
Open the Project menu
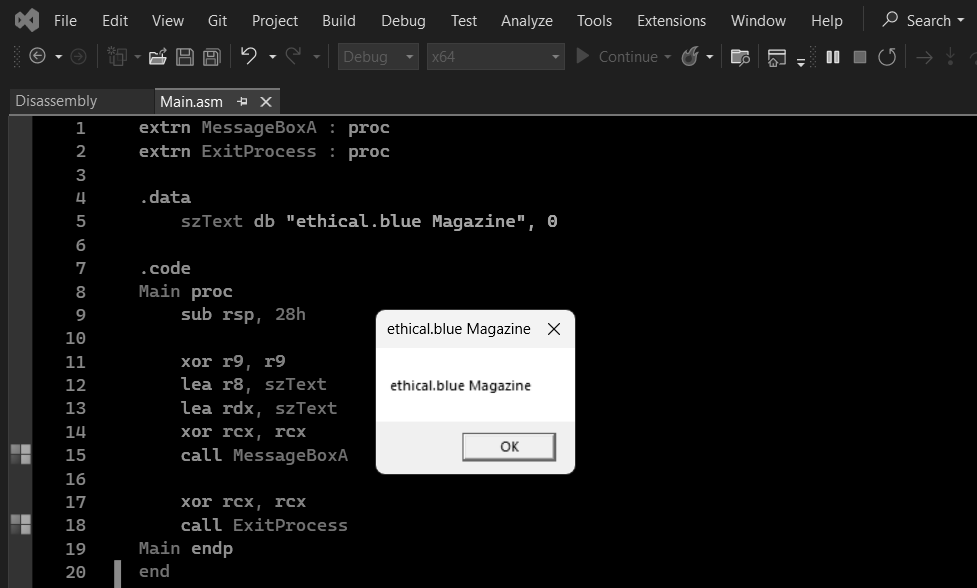[275, 21]
